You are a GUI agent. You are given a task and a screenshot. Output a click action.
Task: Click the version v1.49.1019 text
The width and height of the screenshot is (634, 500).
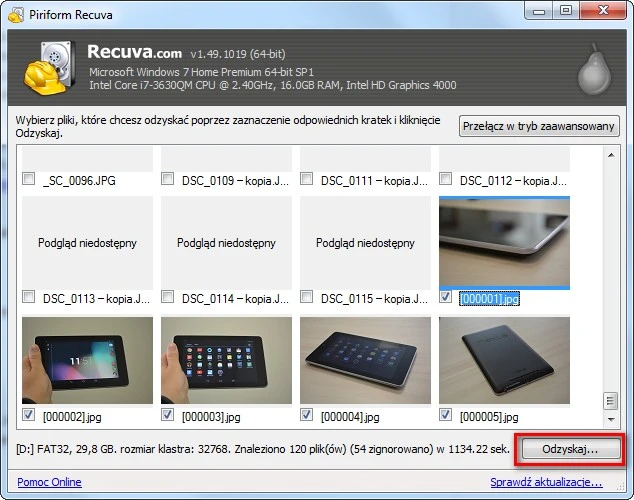[238, 54]
